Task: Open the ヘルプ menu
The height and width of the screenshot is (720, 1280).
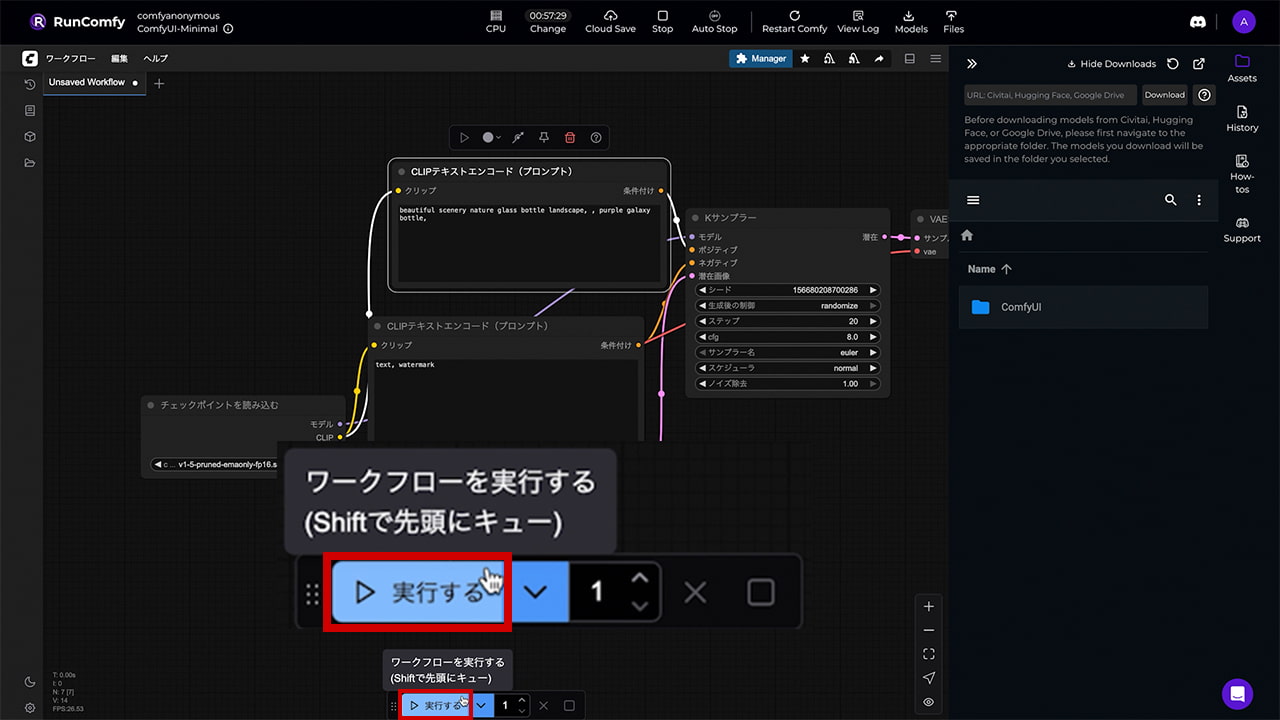Action: 155,59
